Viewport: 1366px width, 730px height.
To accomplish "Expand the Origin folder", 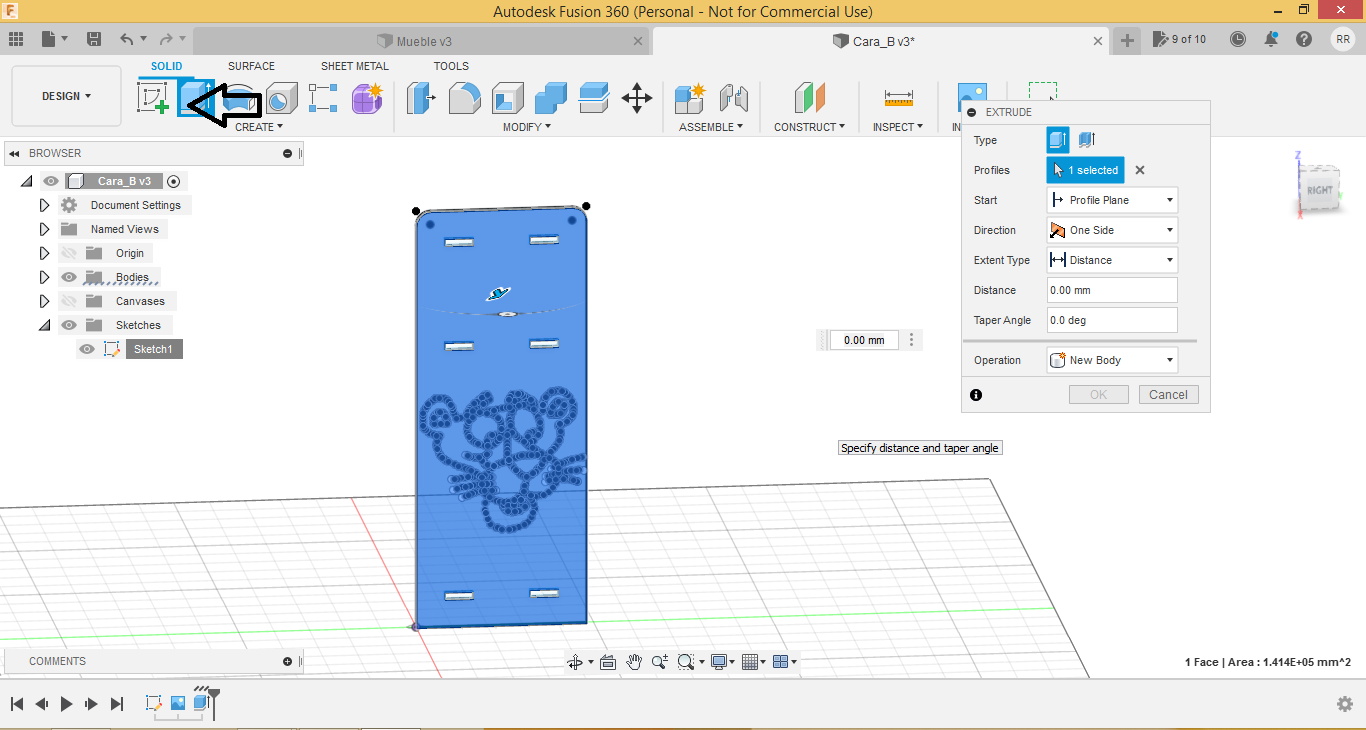I will (44, 253).
